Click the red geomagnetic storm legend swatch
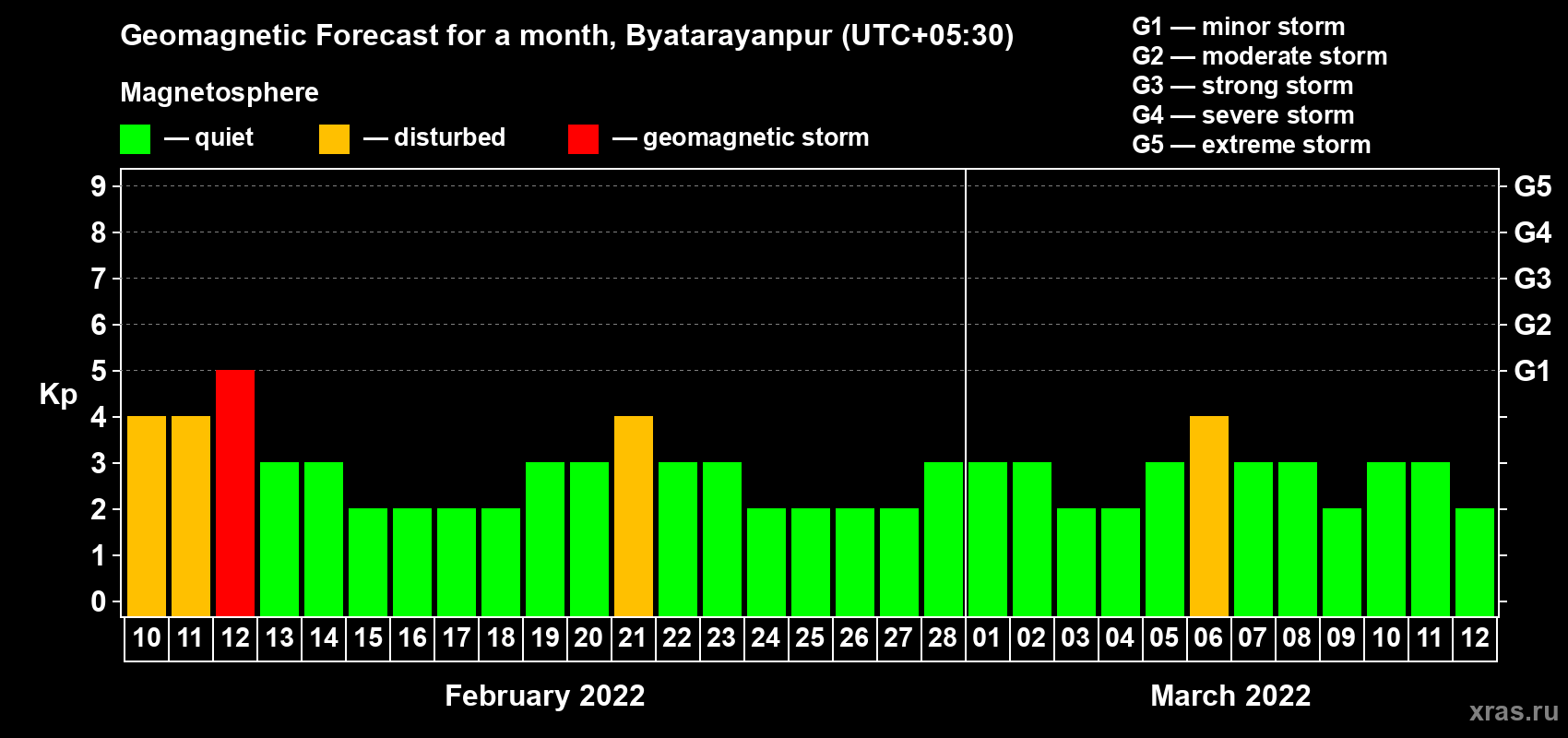 coord(583,139)
